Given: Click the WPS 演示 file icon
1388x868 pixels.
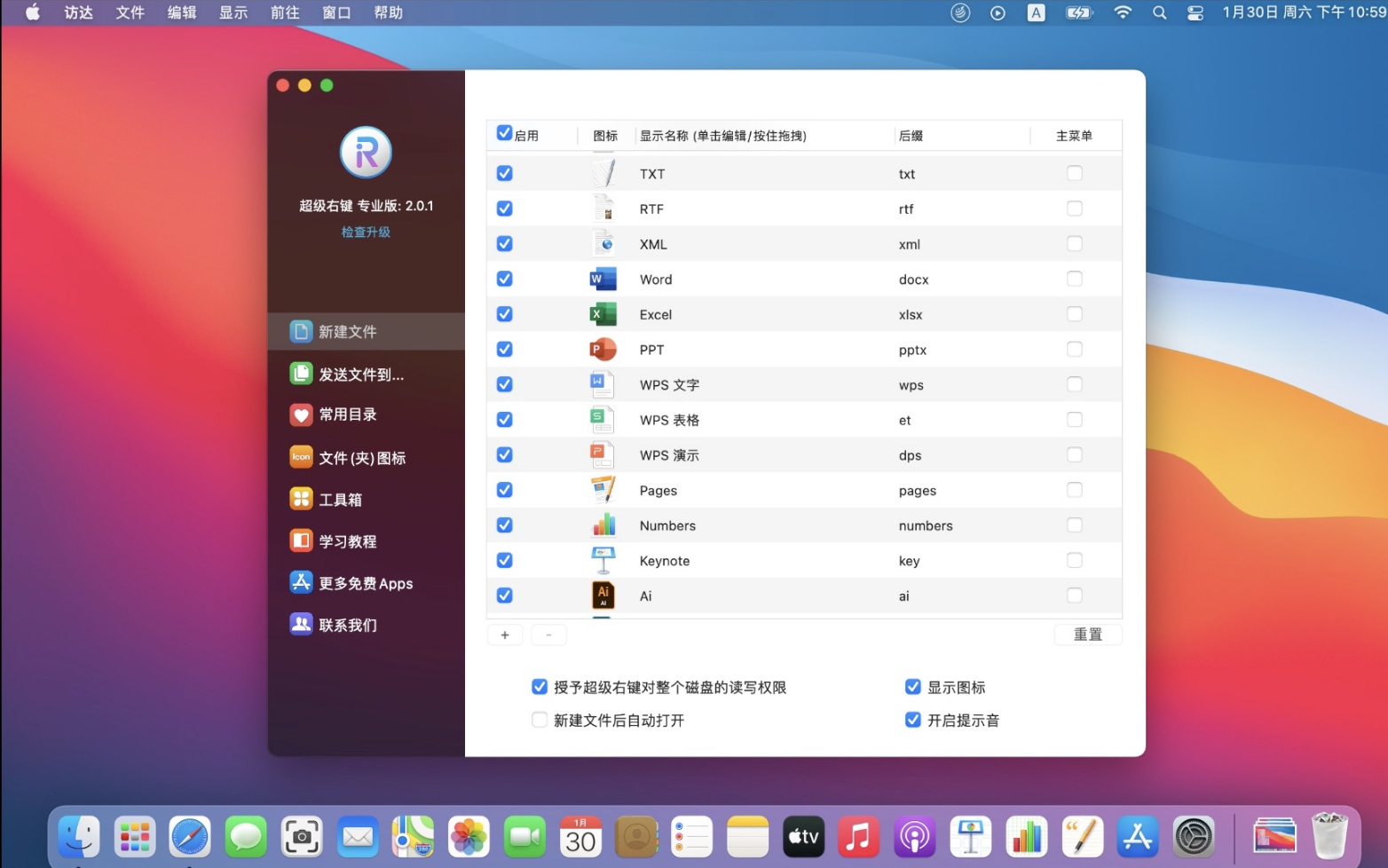Looking at the screenshot, I should 603,454.
